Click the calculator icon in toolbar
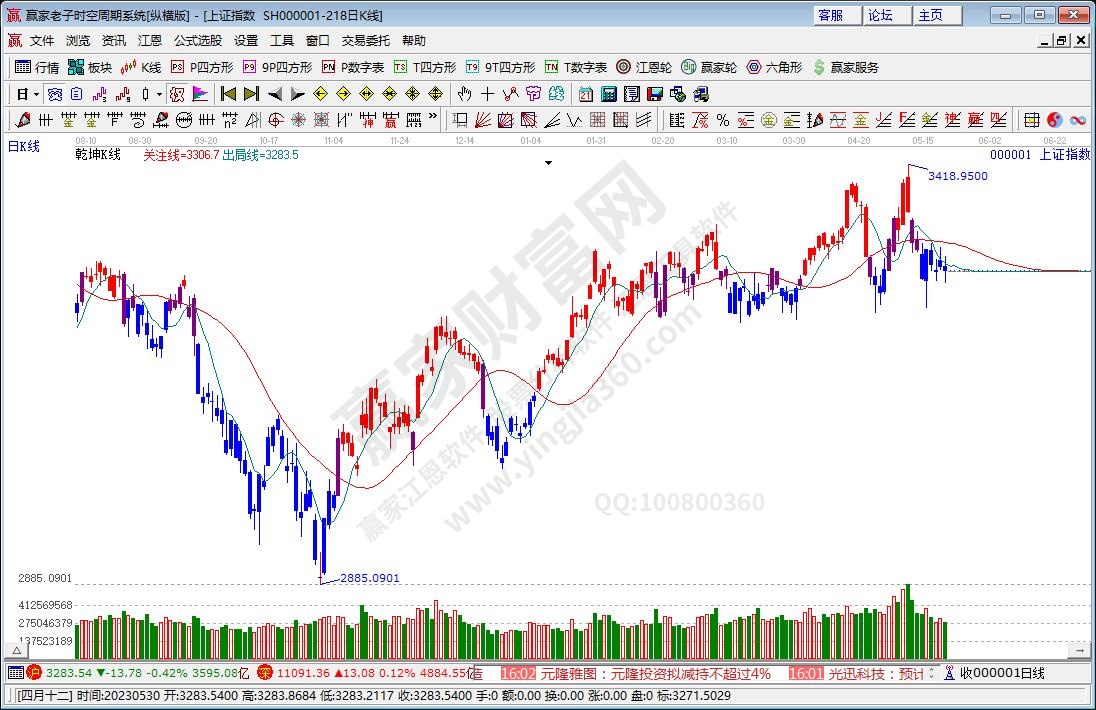This screenshot has width=1096, height=710. pos(609,94)
